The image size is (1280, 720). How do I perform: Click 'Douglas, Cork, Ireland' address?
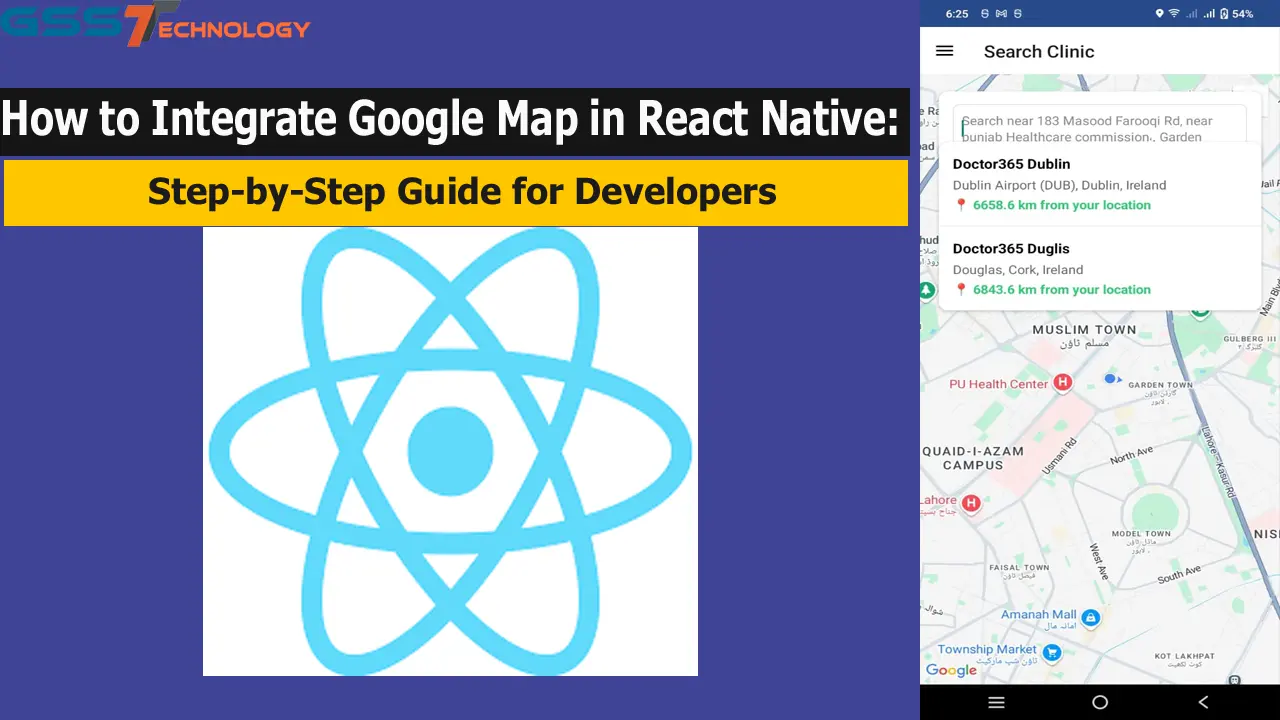coord(1018,270)
